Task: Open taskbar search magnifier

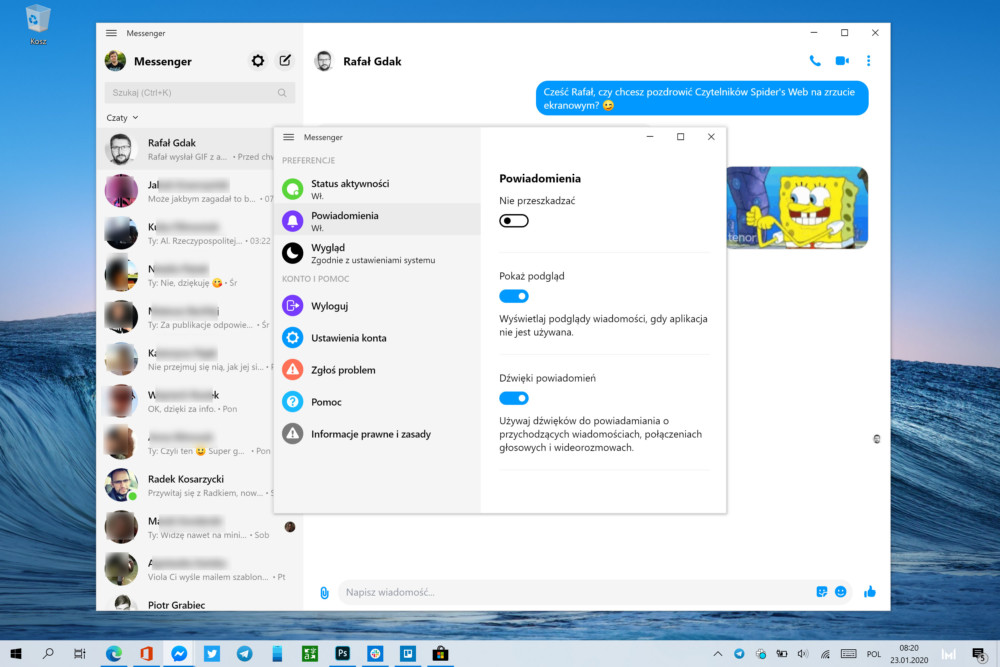Action: [x=48, y=653]
